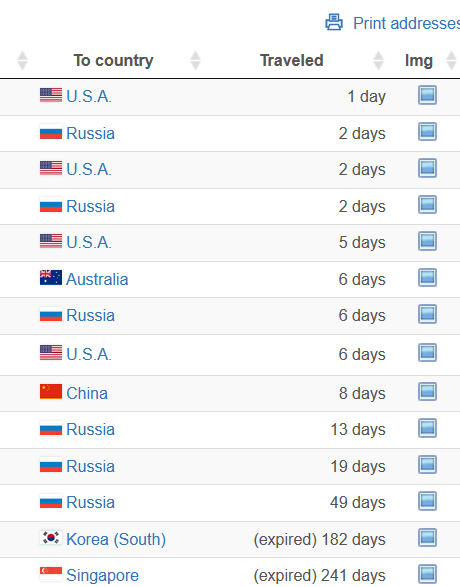Click the printer icon beside Print addresses
Image resolution: width=460 pixels, height=587 pixels.
[x=333, y=22]
